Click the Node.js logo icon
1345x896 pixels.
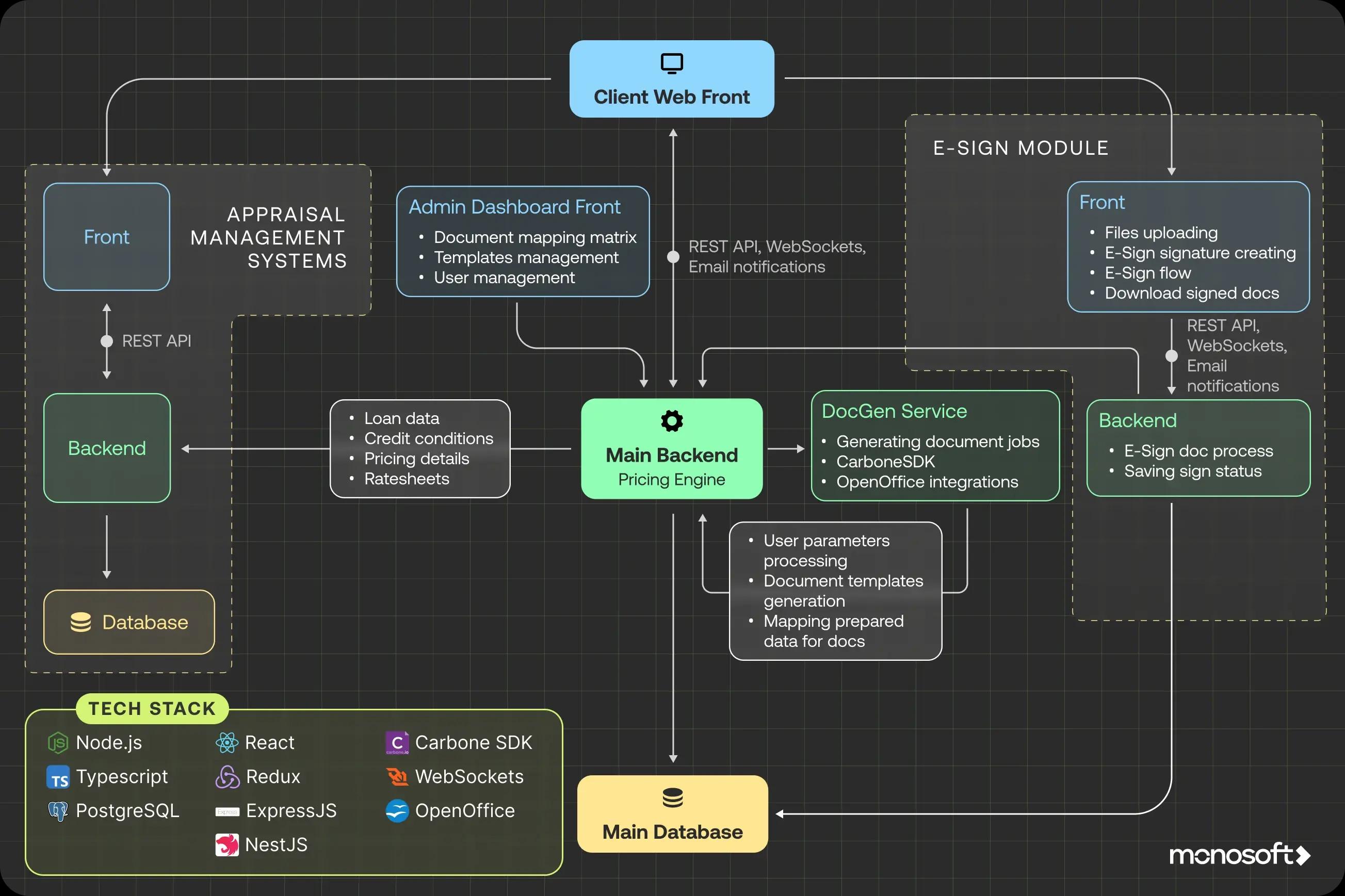[57, 742]
